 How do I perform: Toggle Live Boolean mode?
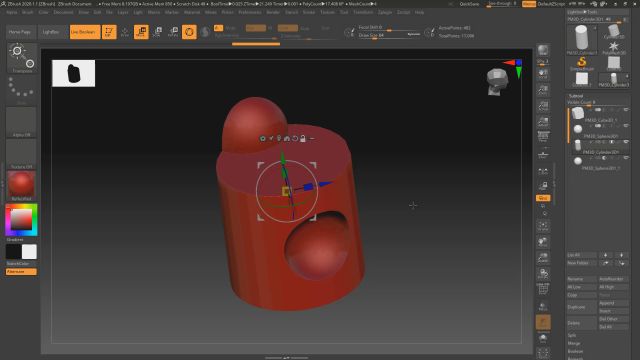[x=85, y=32]
